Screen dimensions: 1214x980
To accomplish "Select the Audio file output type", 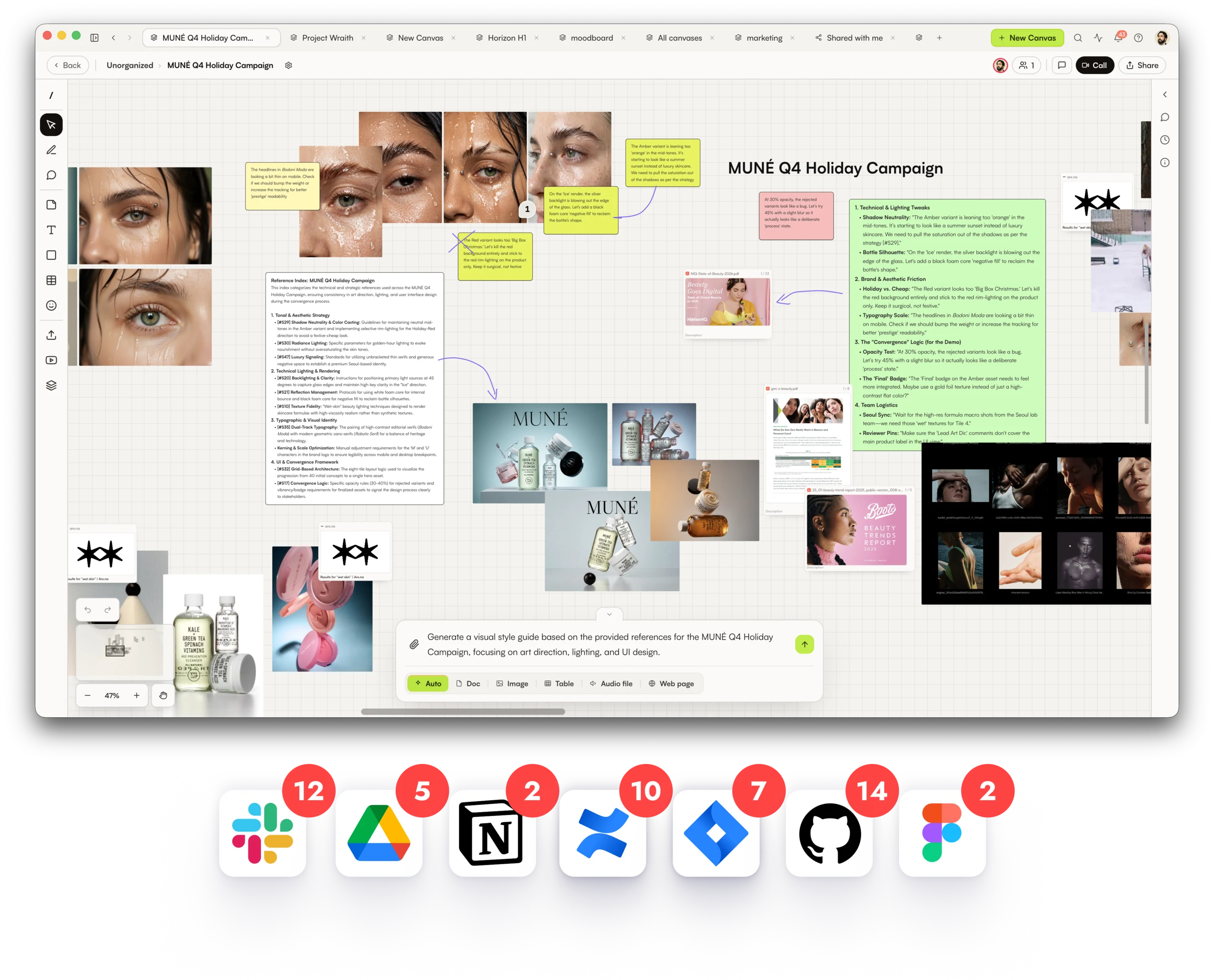I will coord(611,684).
